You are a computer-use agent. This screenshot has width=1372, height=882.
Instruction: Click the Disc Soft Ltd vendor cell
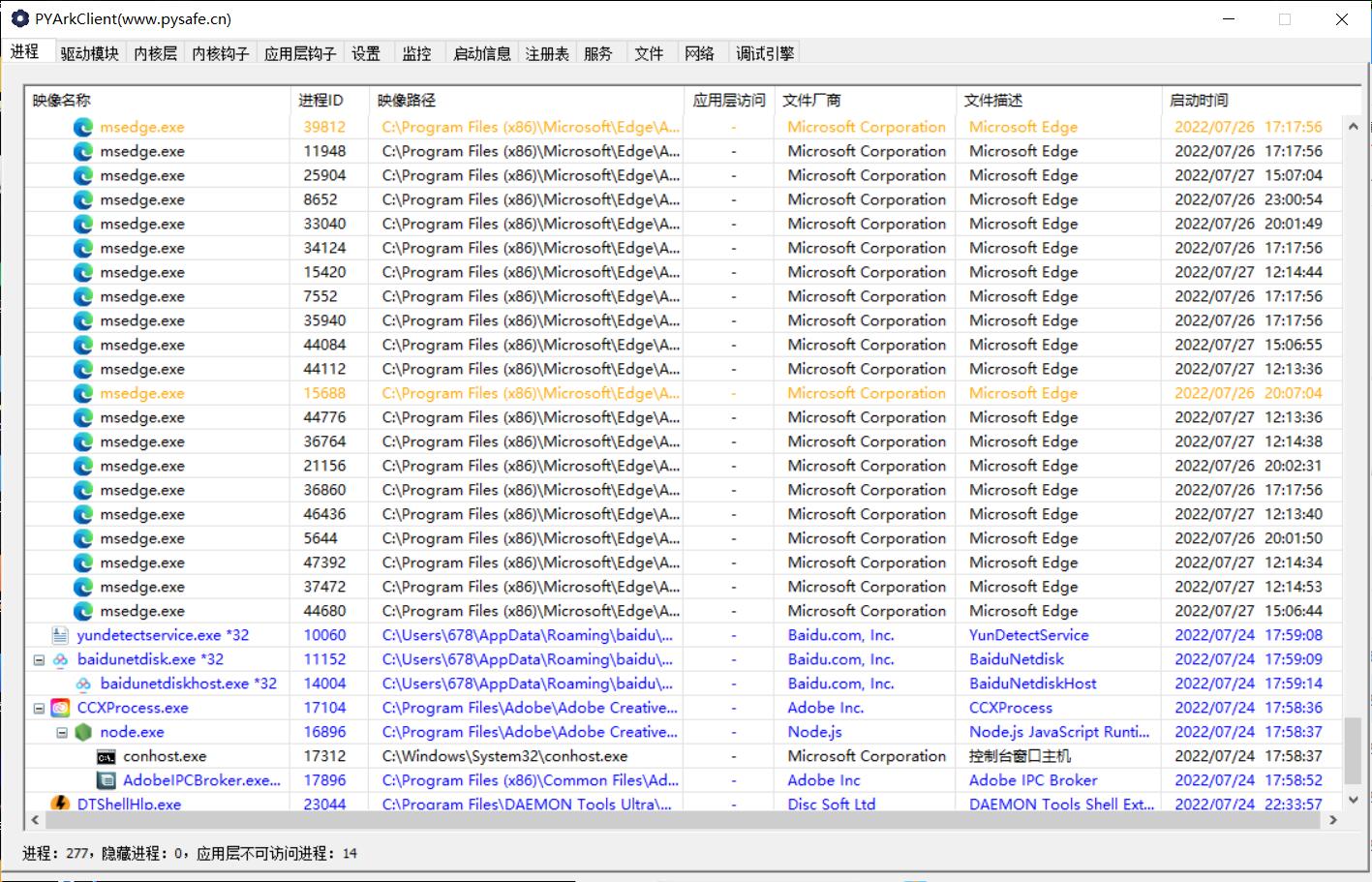(832, 804)
